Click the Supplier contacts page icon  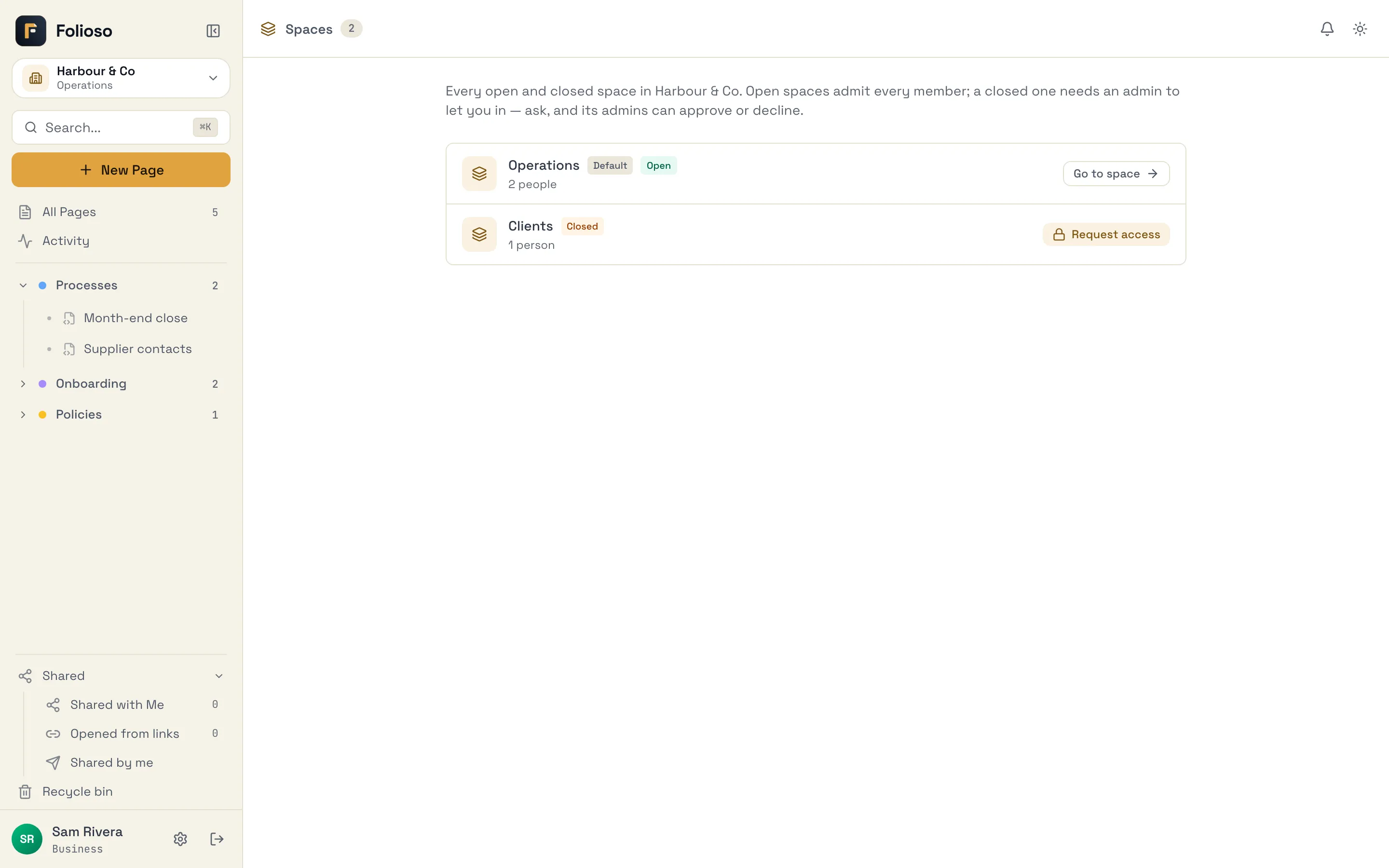[69, 349]
